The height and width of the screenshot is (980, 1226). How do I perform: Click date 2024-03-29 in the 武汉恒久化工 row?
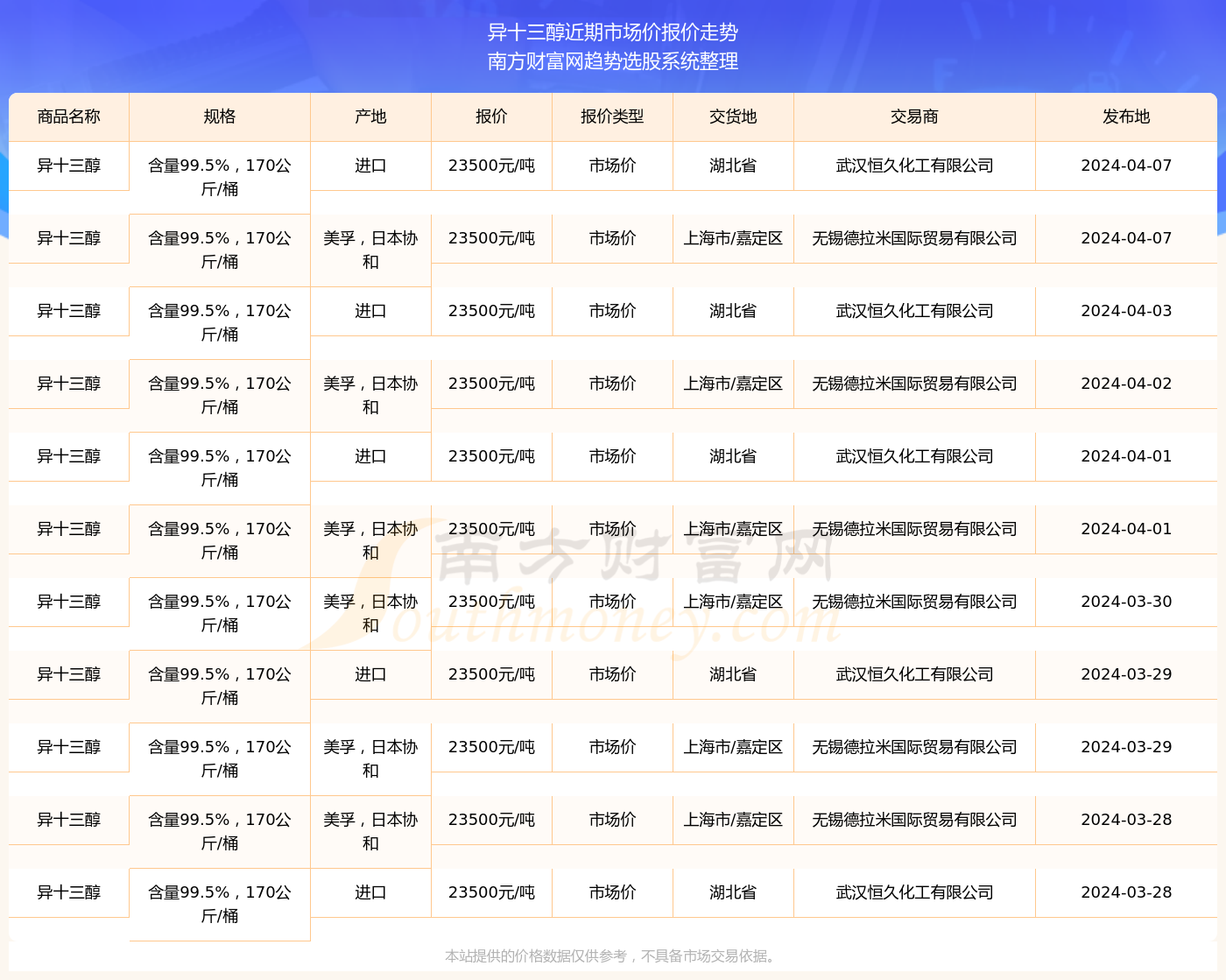(x=1126, y=674)
